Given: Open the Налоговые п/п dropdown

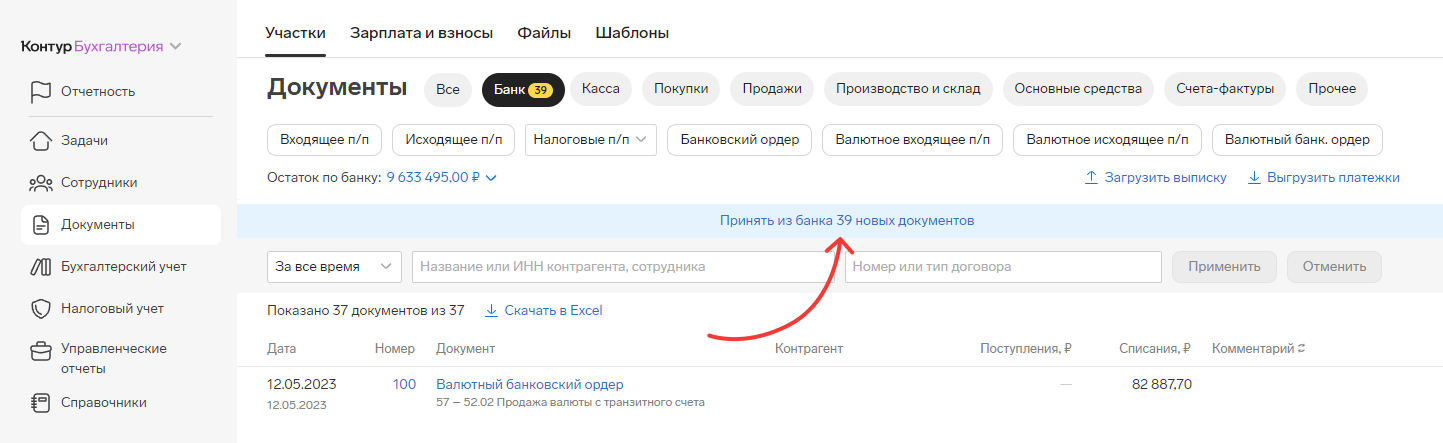Looking at the screenshot, I should 590,140.
